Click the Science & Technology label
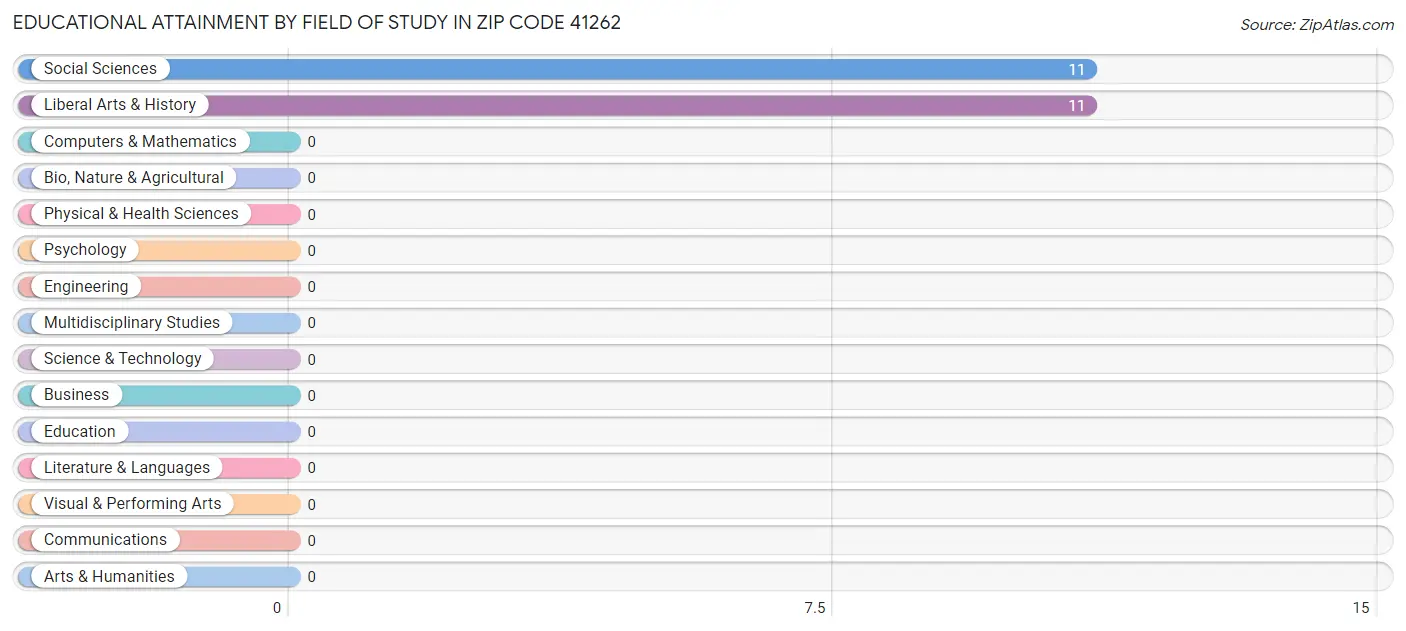1406x631 pixels. 123,359
